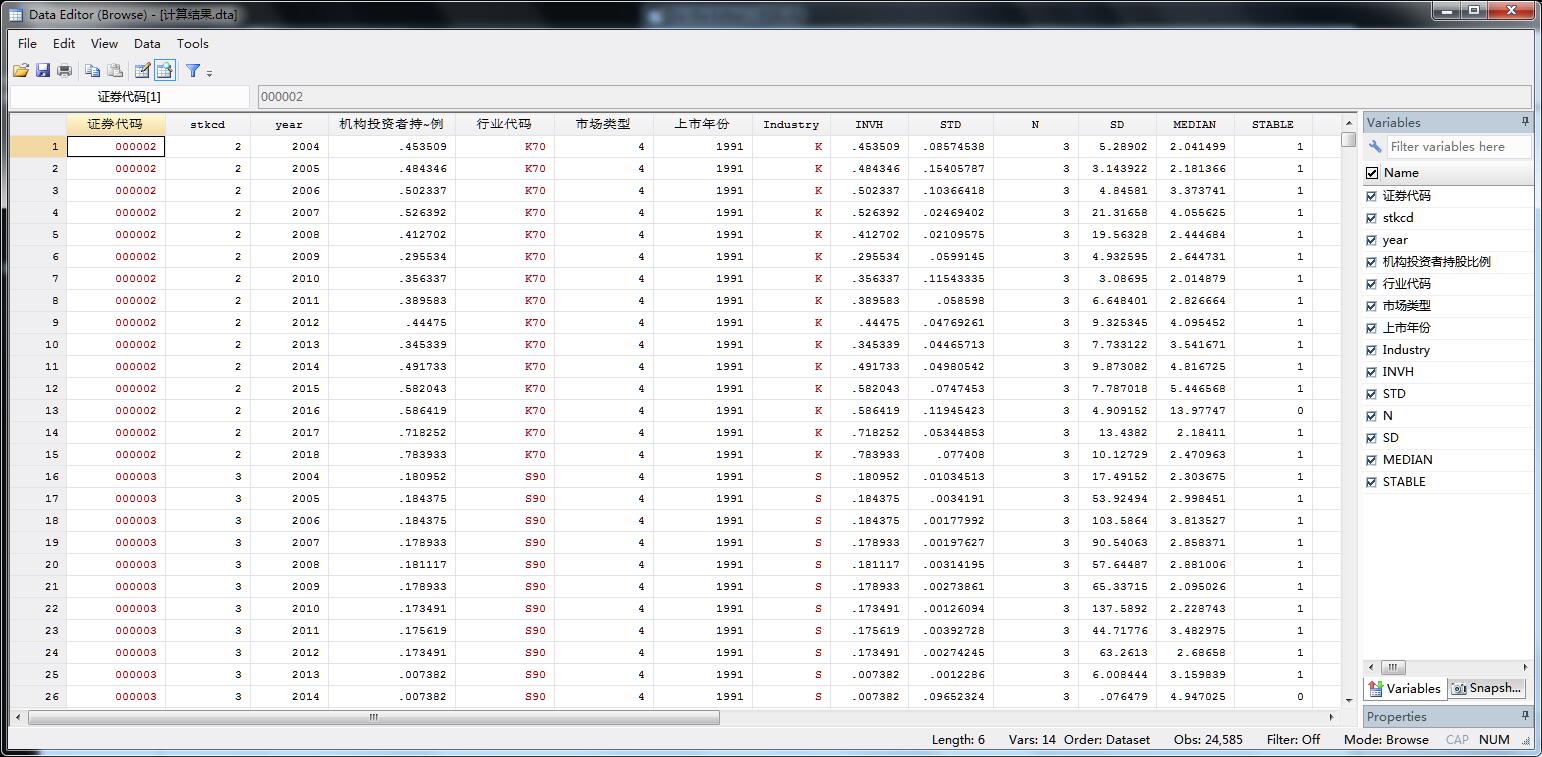Click the Save dataset icon
This screenshot has height=757, width=1542.
[43, 70]
